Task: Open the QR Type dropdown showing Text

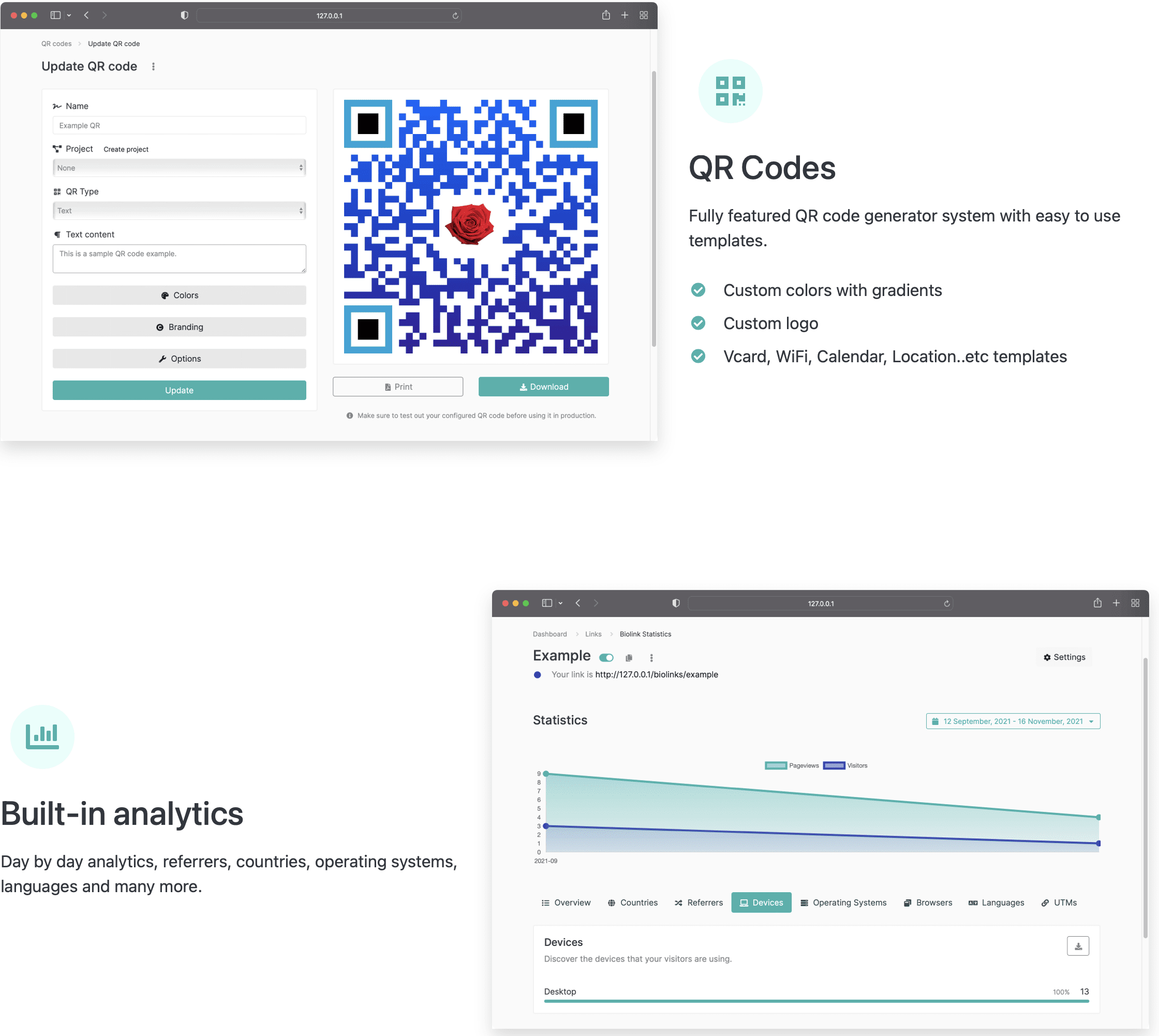Action: (x=179, y=211)
